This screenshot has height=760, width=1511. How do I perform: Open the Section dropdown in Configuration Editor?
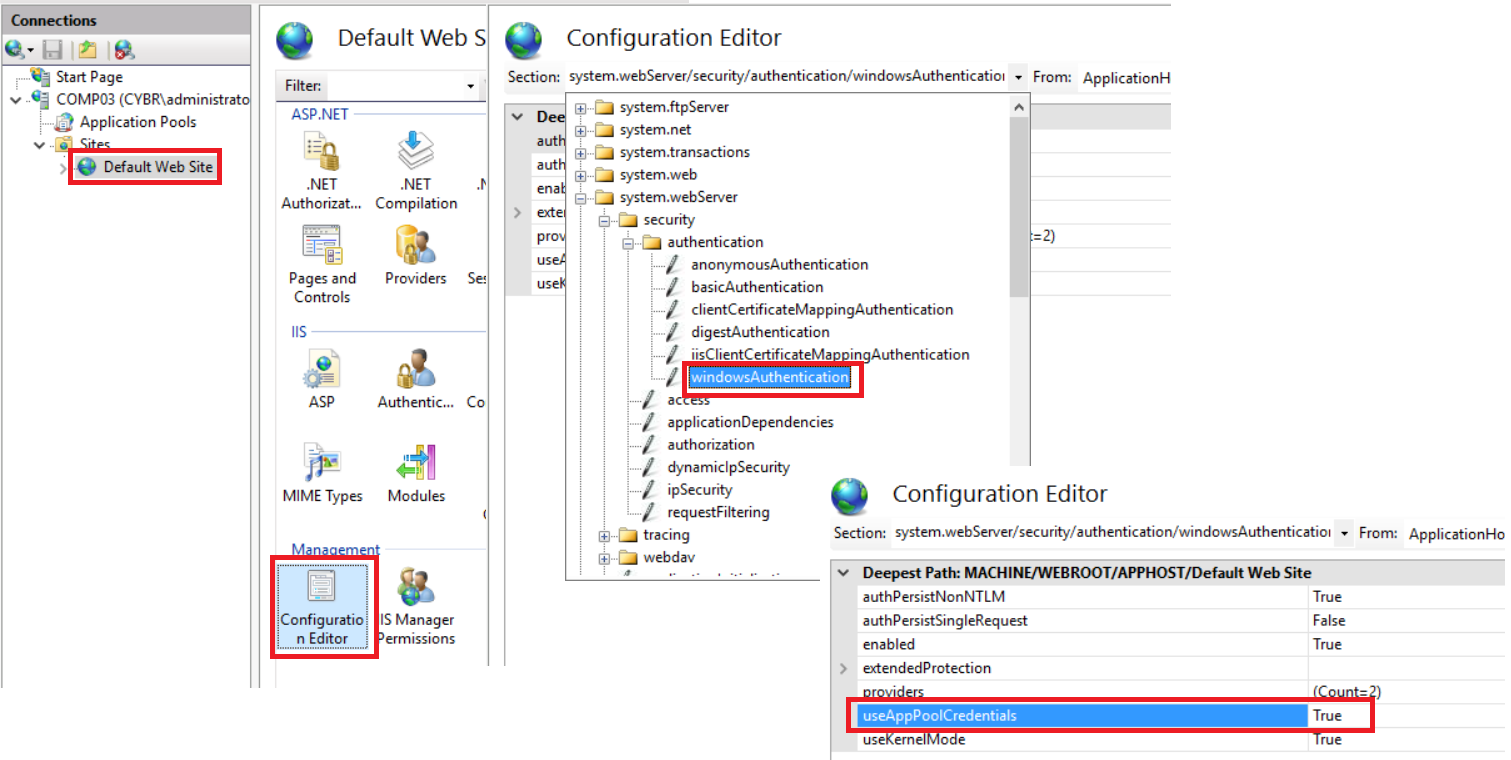(1018, 77)
